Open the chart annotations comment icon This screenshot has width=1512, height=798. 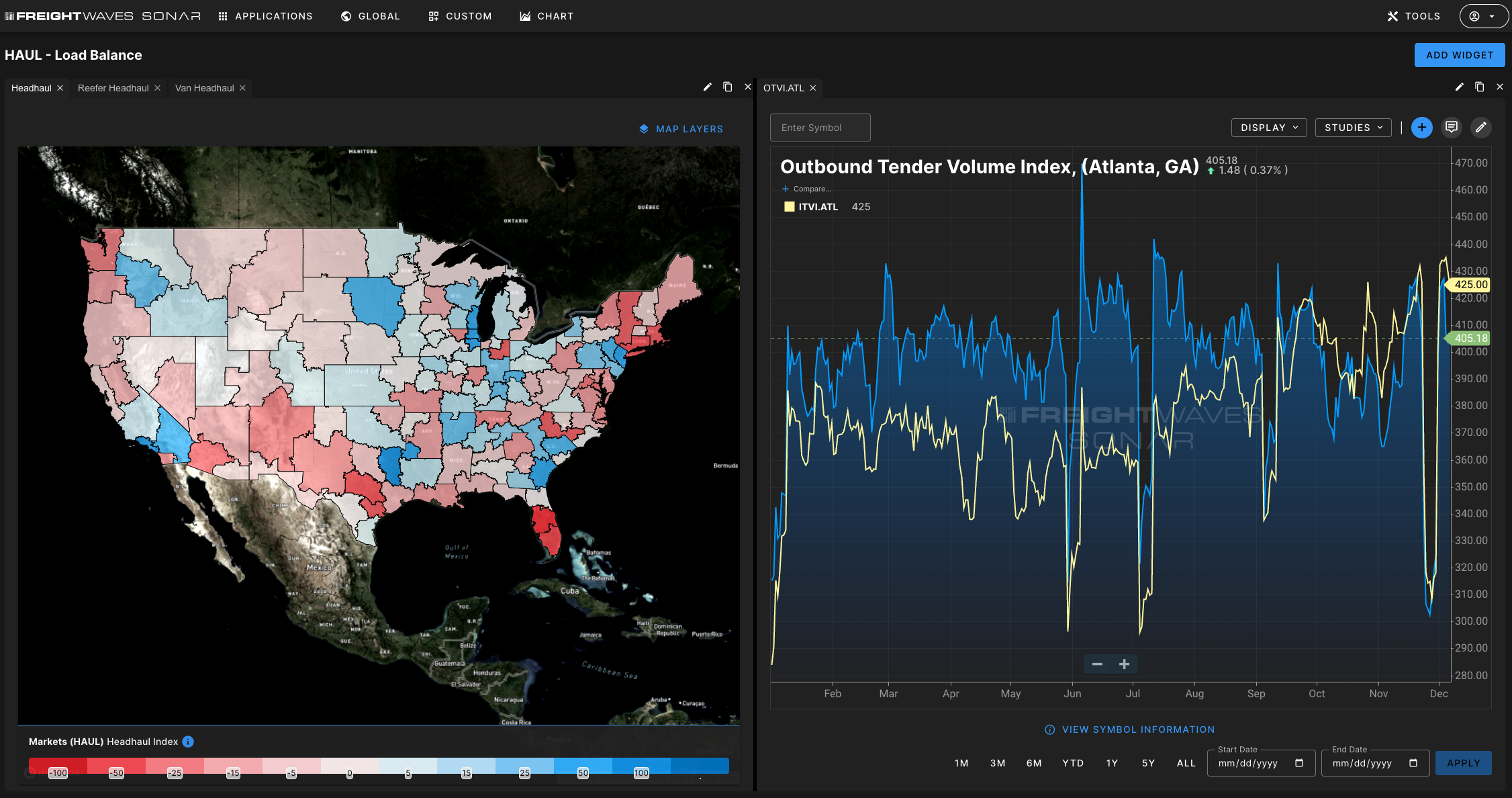[1451, 128]
